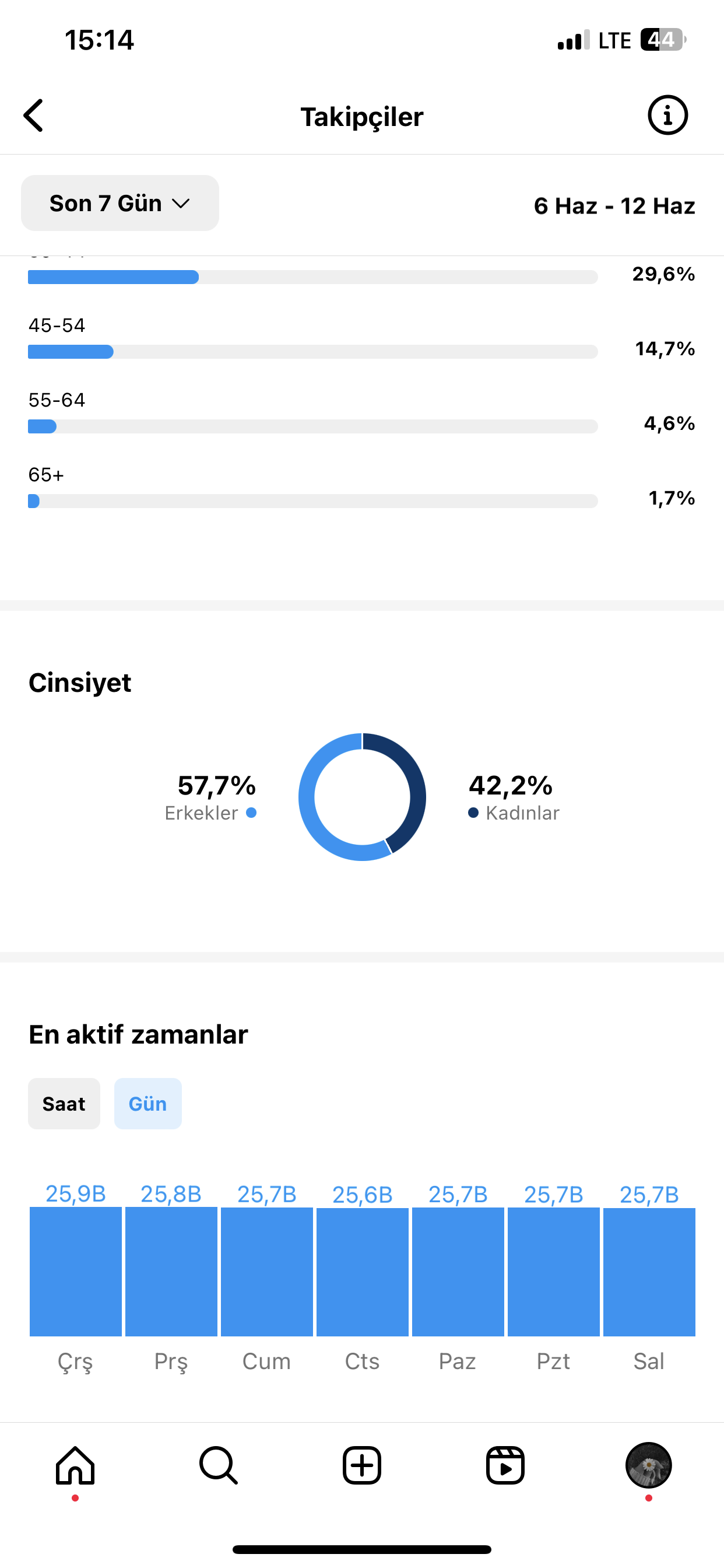Expand the Son 7 Gün dropdown
Viewport: 724px width, 1568px height.
[x=120, y=204]
